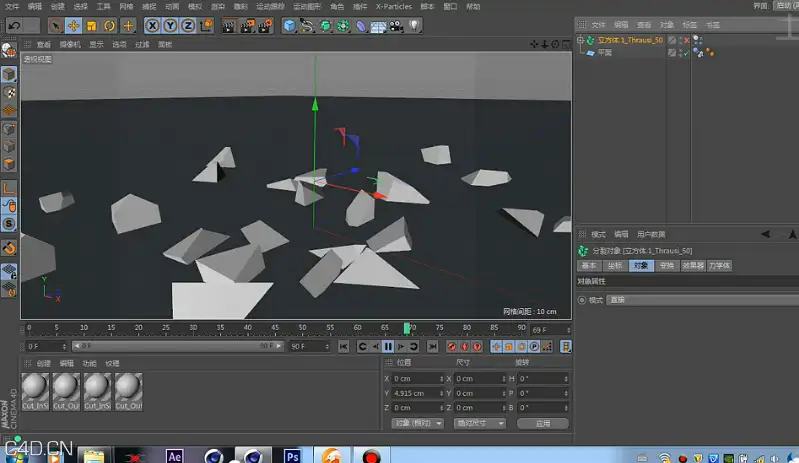Select the 平面 object in Object Manager
Image resolution: width=799 pixels, height=463 pixels.
pyautogui.click(x=604, y=52)
